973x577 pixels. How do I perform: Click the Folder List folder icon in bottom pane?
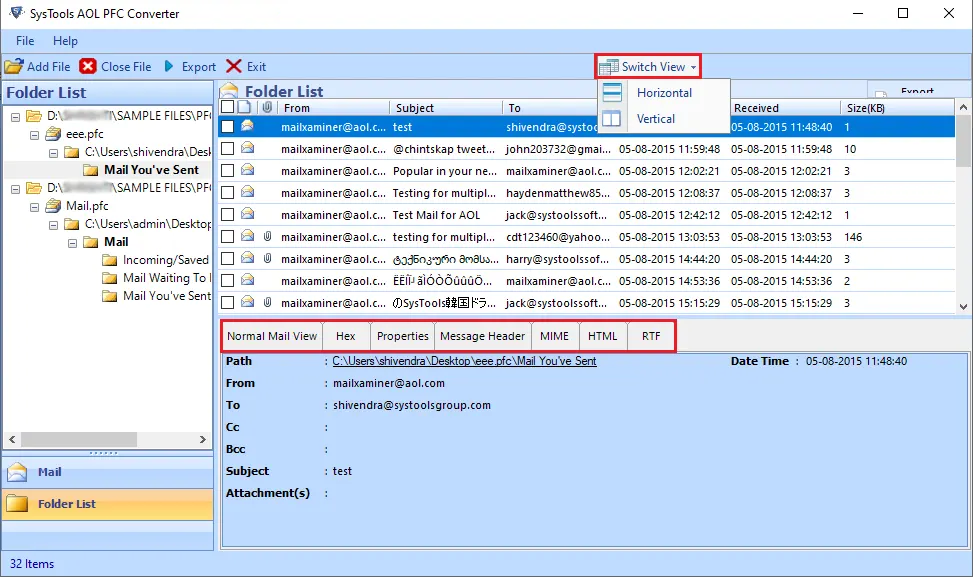(17, 504)
